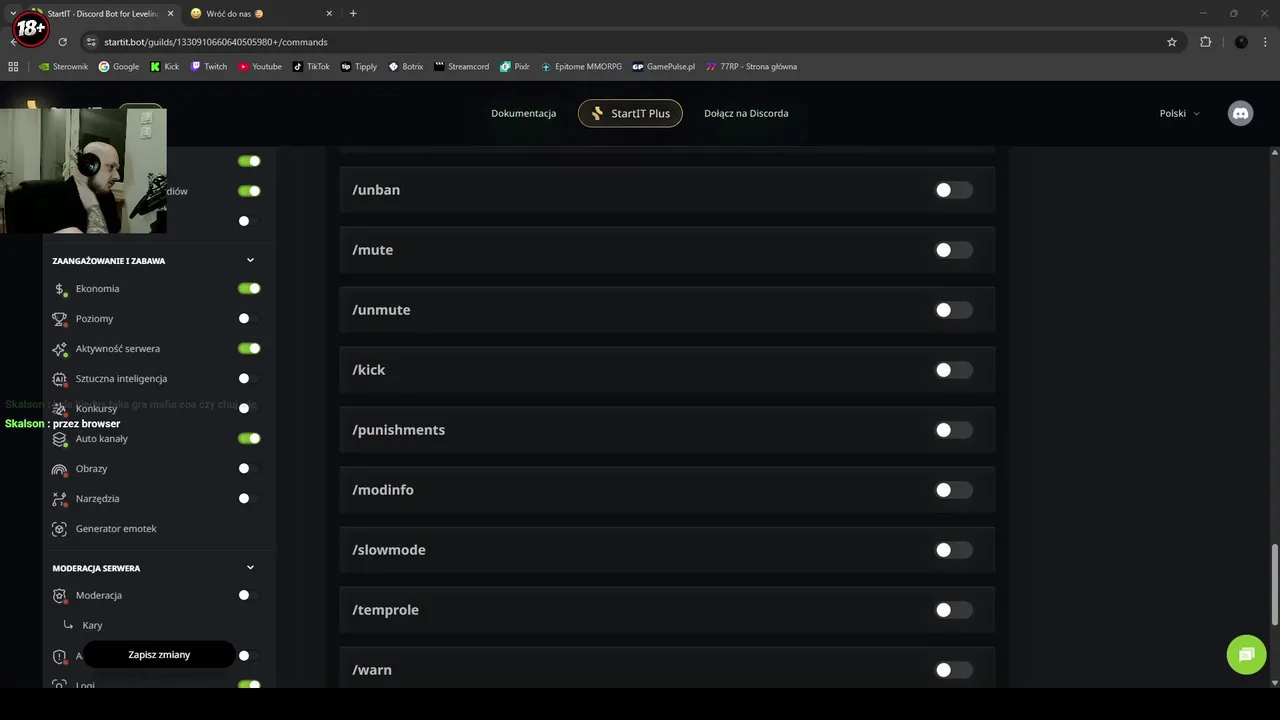The image size is (1280, 720).
Task: Click the browser apps grid icon
Action: coord(13,67)
